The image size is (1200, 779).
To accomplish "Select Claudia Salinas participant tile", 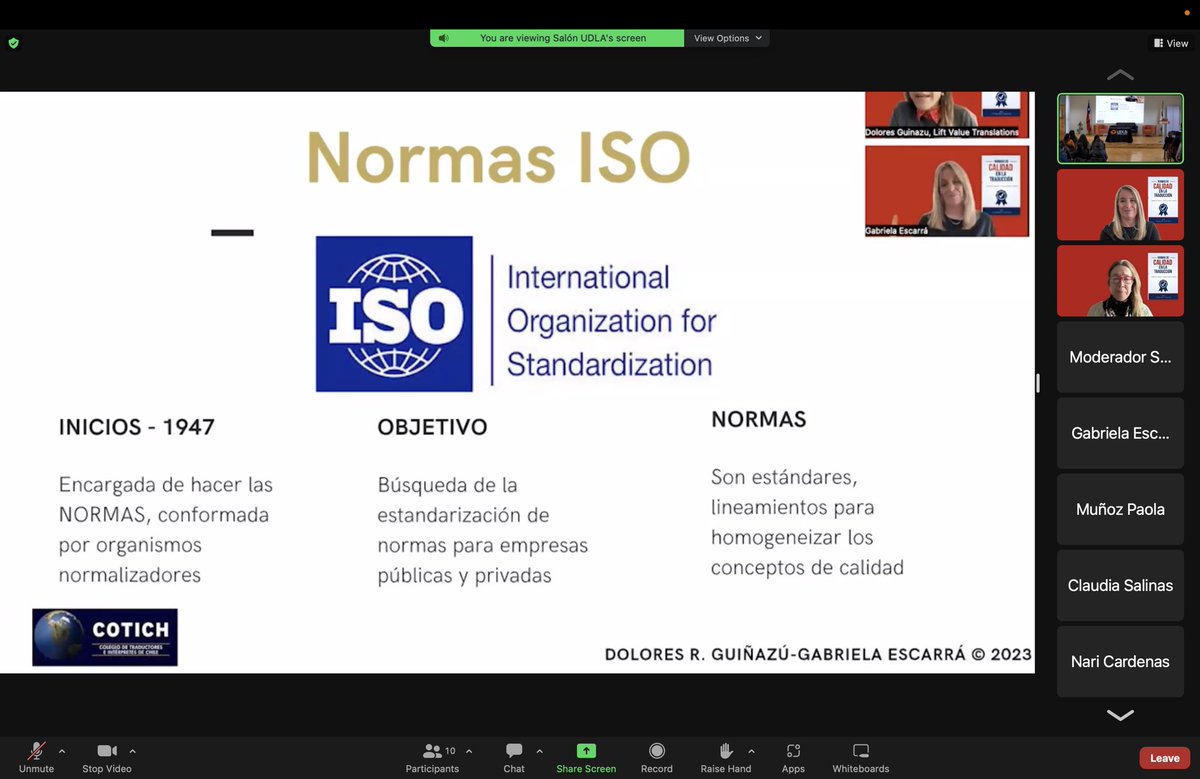I will [x=1120, y=585].
